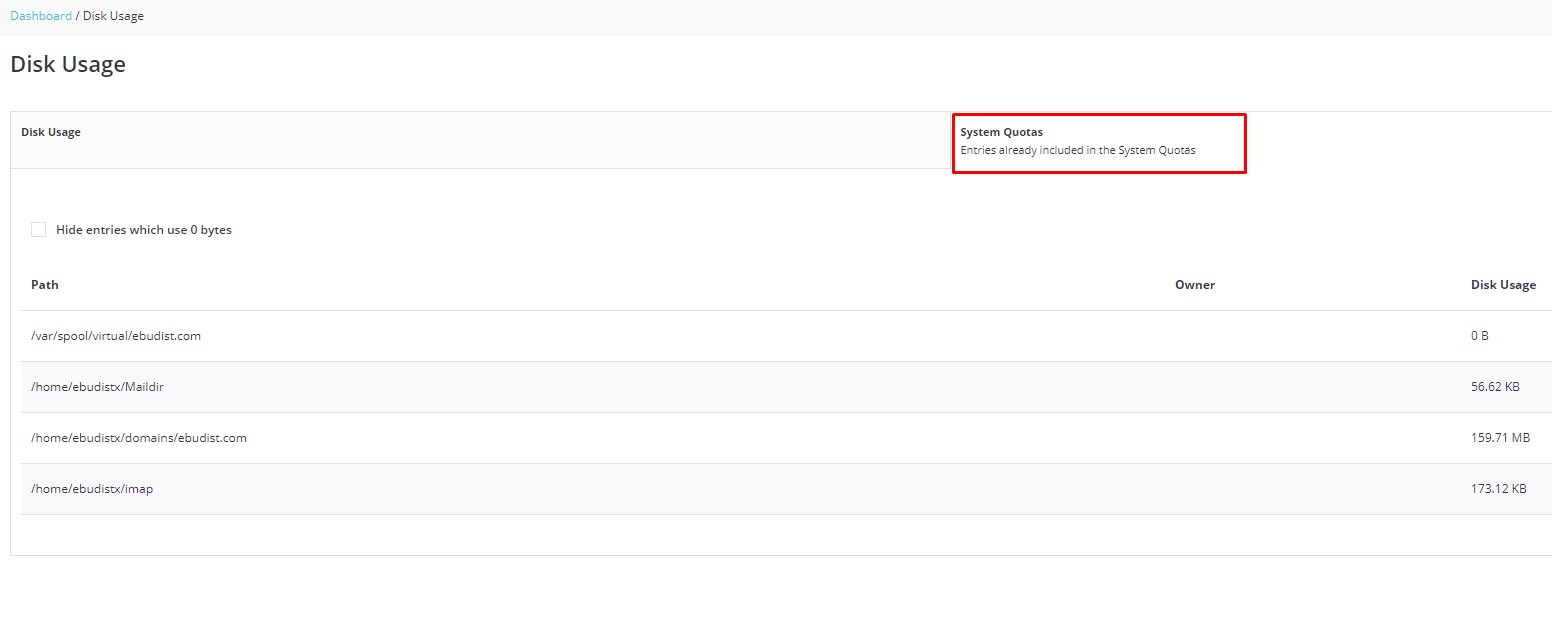Click 'Entries already included in the System Quotas' text
Viewport: 1552px width, 629px height.
(x=1077, y=151)
